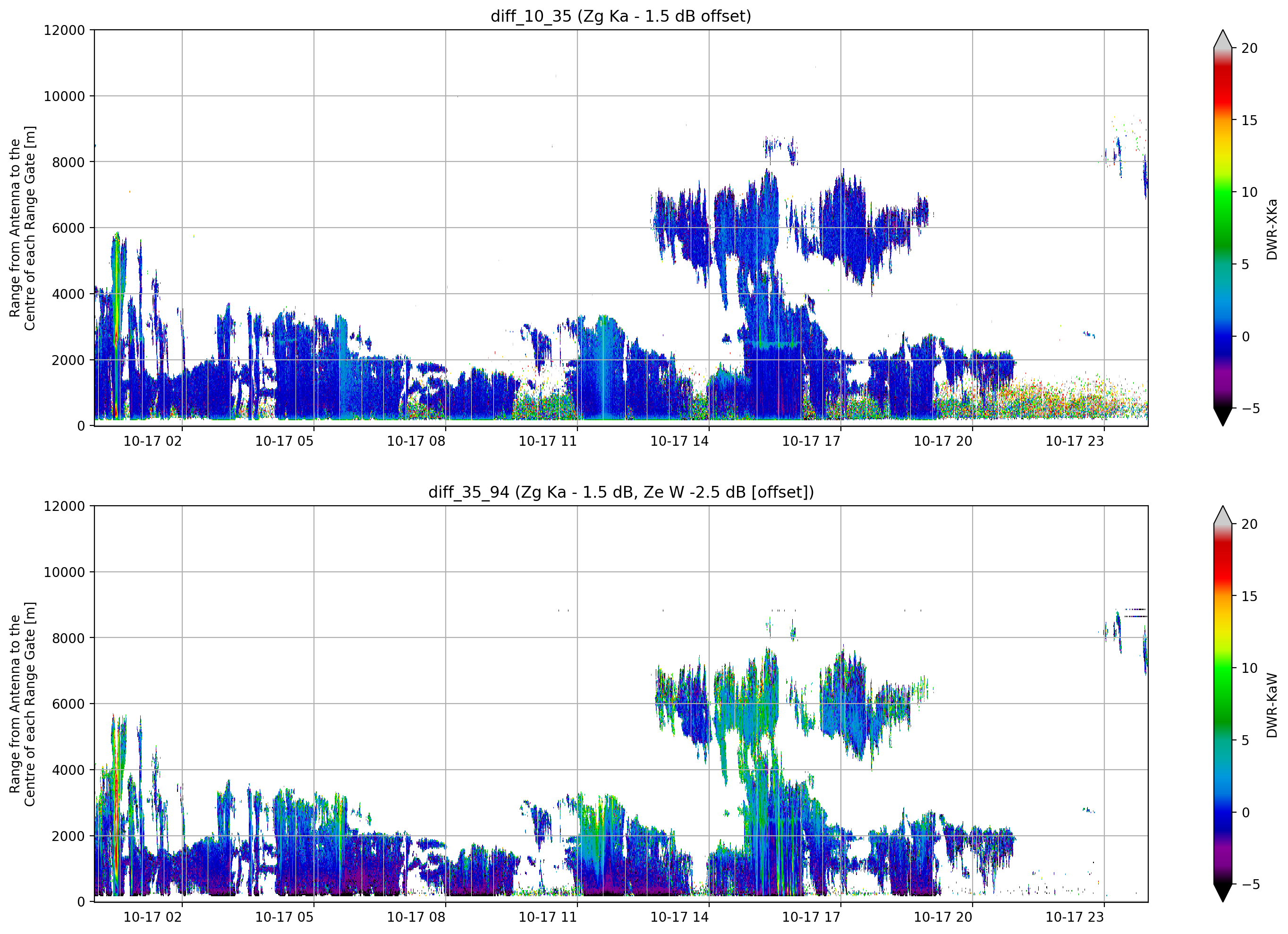Click the '2000' y-axis label of the bottom plot
Screen dimensions: 1288x934
click(68, 836)
